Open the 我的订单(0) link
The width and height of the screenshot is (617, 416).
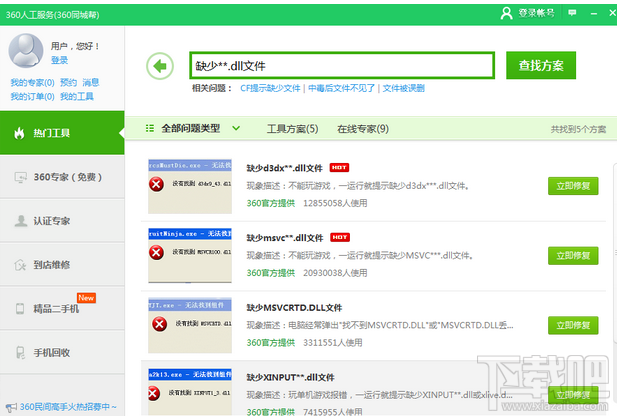coord(32,97)
